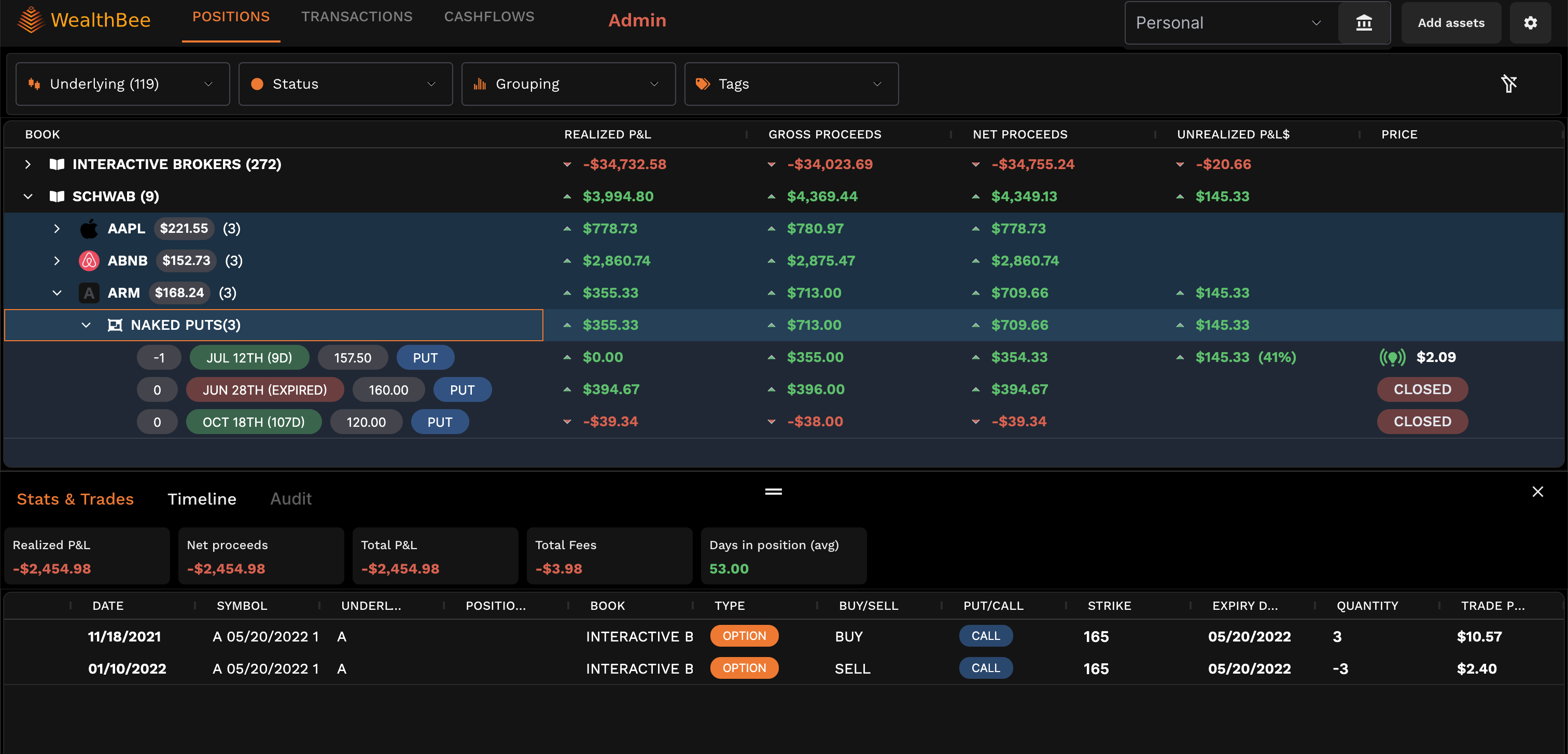Click the live price signal icon beside $2.09

[x=1392, y=357]
